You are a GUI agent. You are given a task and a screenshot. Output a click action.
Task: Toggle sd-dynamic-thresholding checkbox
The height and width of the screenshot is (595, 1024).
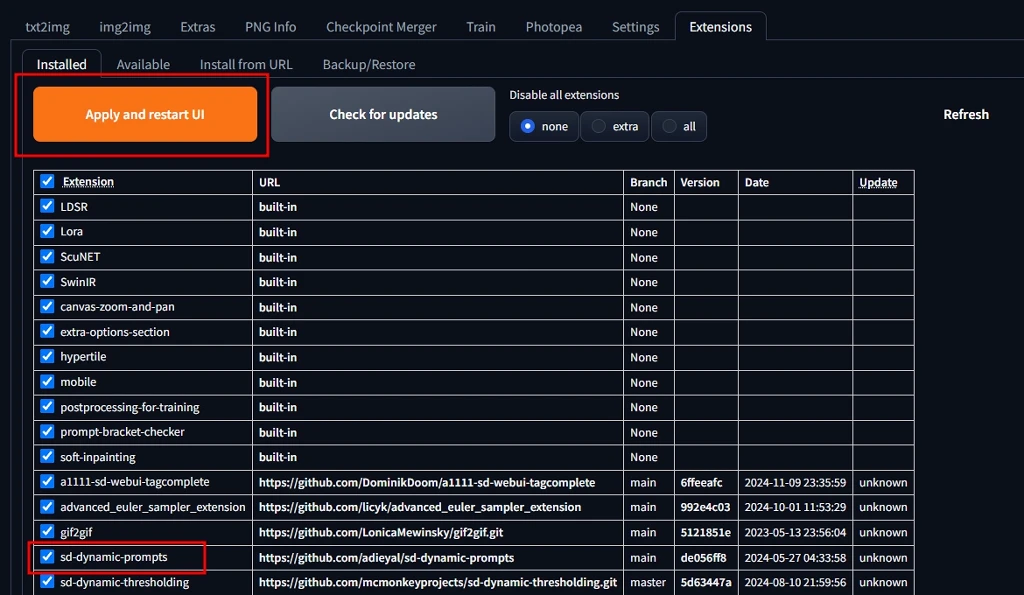(47, 581)
